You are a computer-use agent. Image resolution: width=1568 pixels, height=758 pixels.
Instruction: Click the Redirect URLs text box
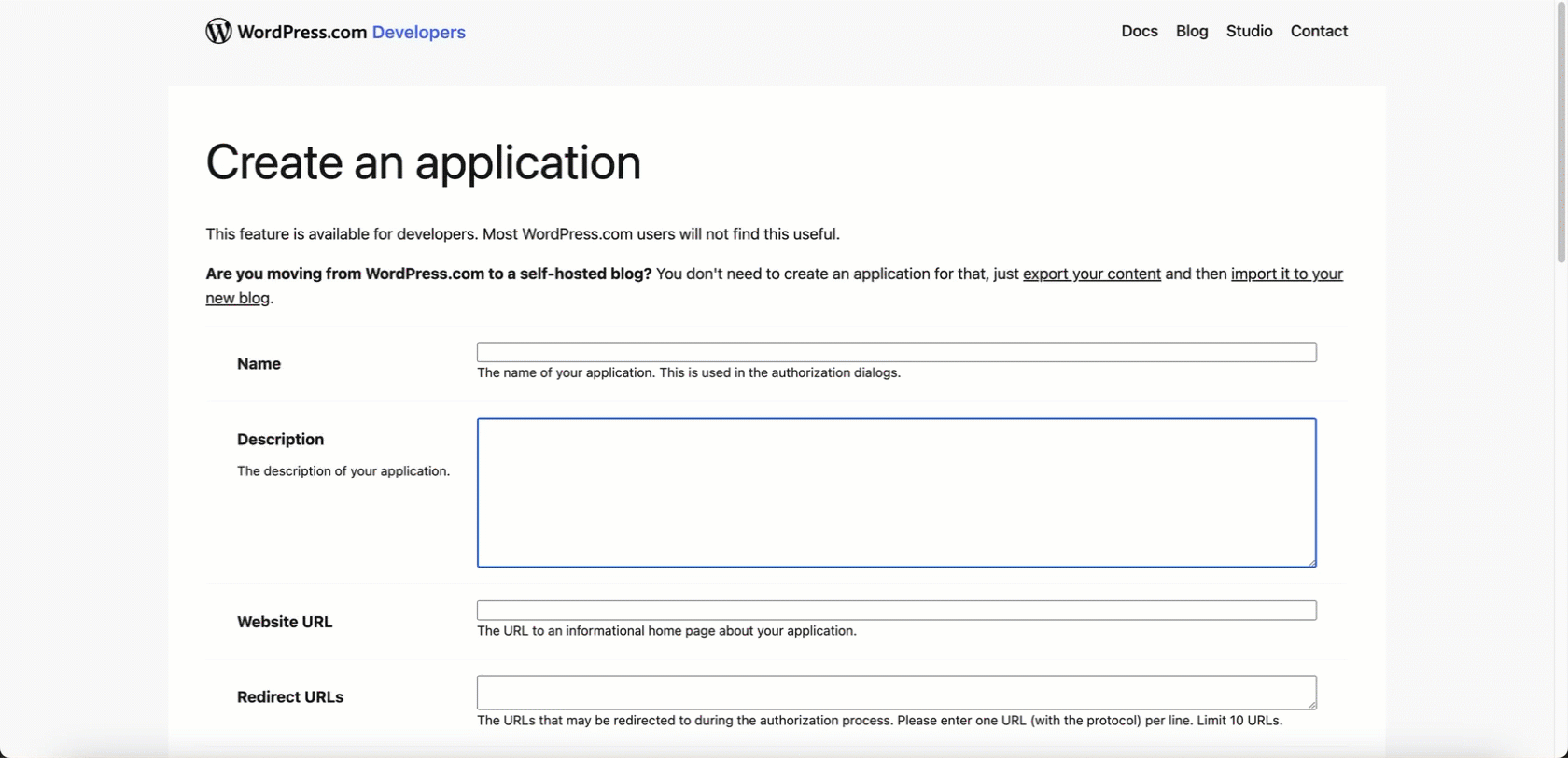[897, 693]
